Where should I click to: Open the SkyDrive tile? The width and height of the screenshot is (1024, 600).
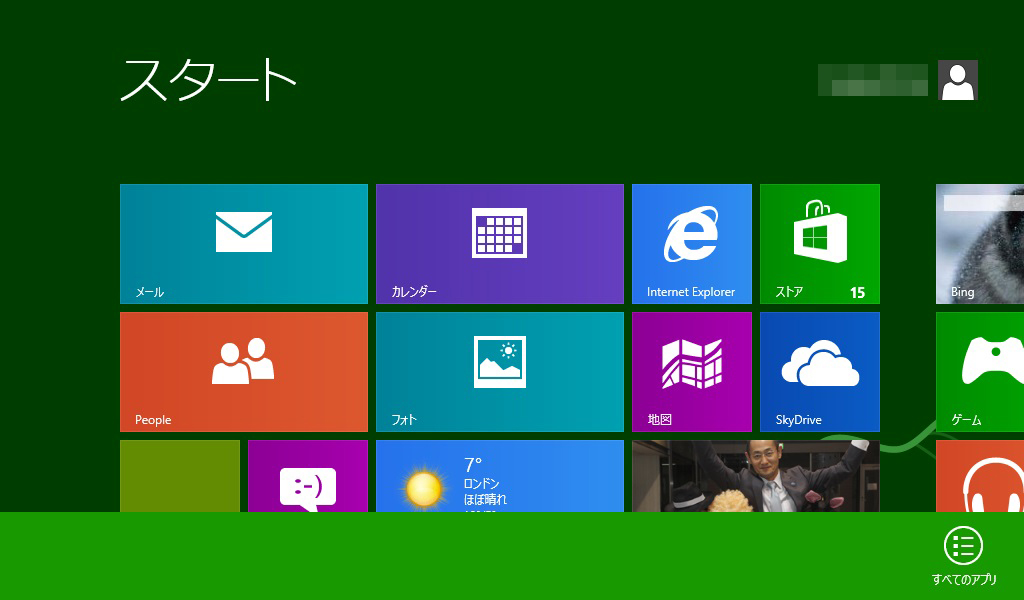tap(820, 371)
